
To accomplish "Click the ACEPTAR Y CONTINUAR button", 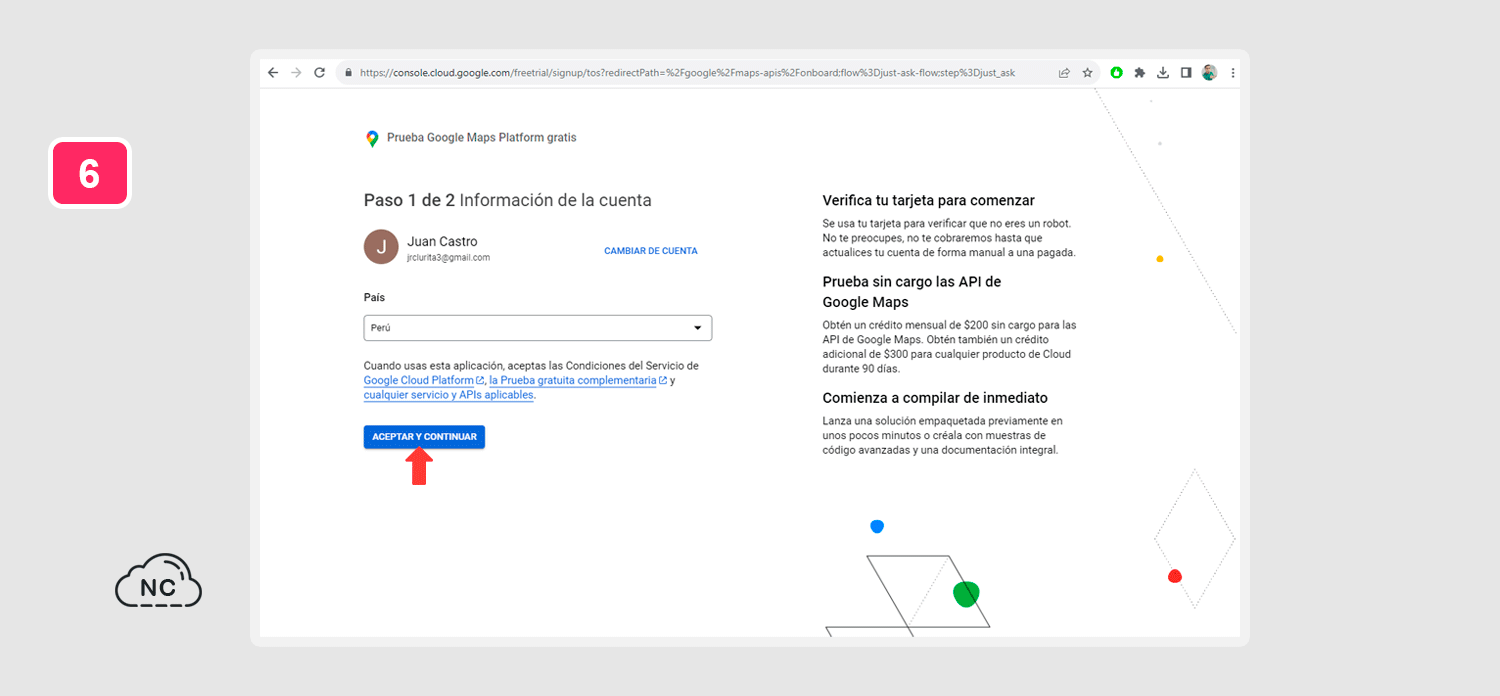I will (424, 437).
